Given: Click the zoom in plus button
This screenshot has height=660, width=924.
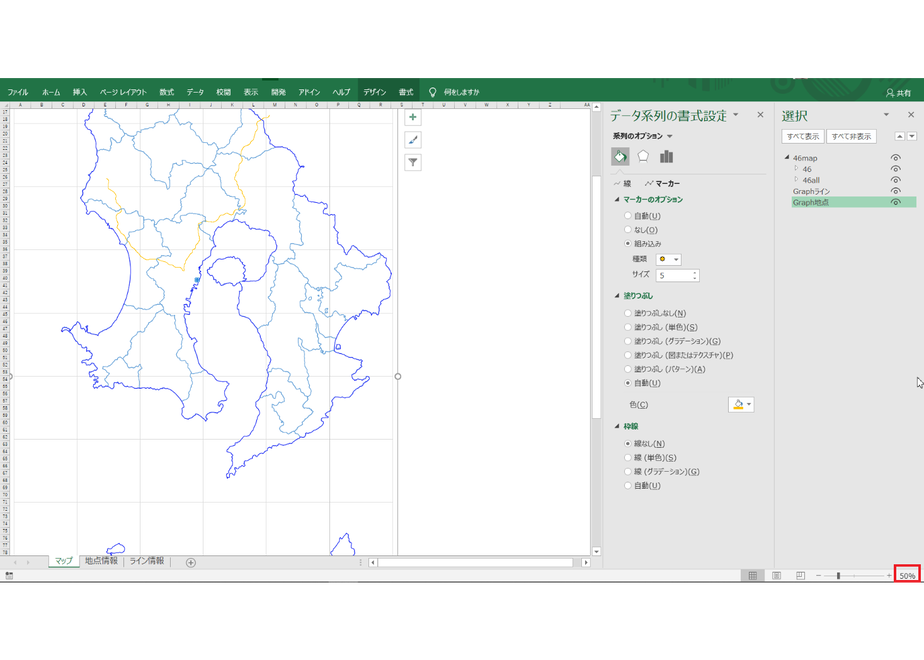Looking at the screenshot, I should pos(889,576).
